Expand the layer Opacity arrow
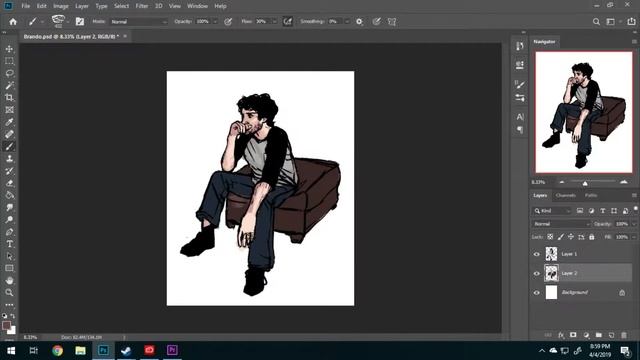 tap(634, 224)
